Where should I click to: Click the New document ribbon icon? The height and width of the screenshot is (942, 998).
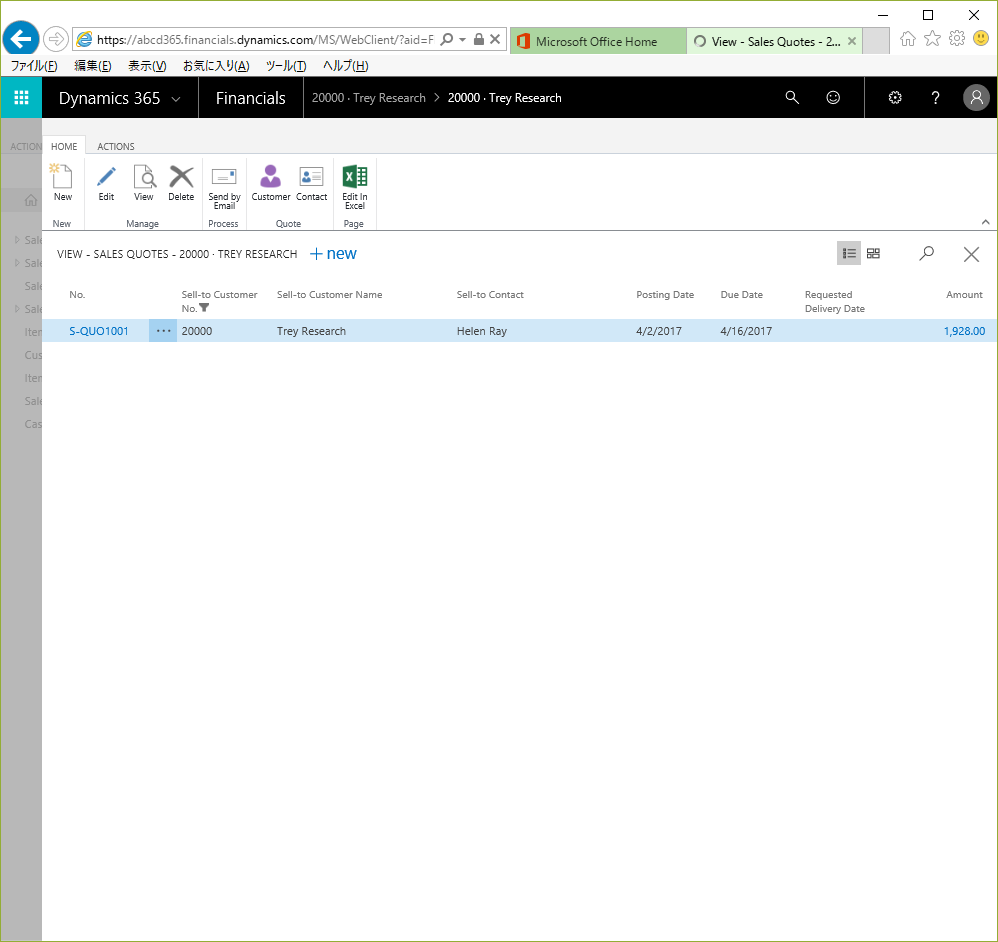pos(62,176)
